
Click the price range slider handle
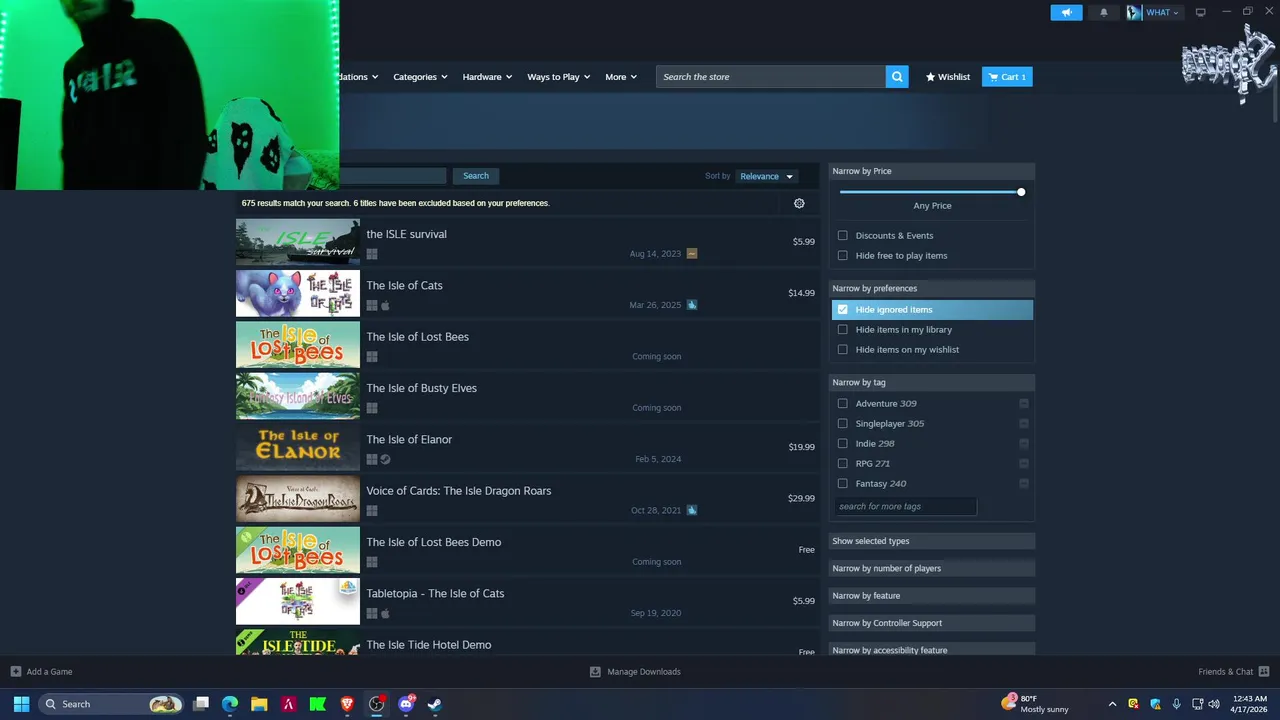[x=1021, y=192]
